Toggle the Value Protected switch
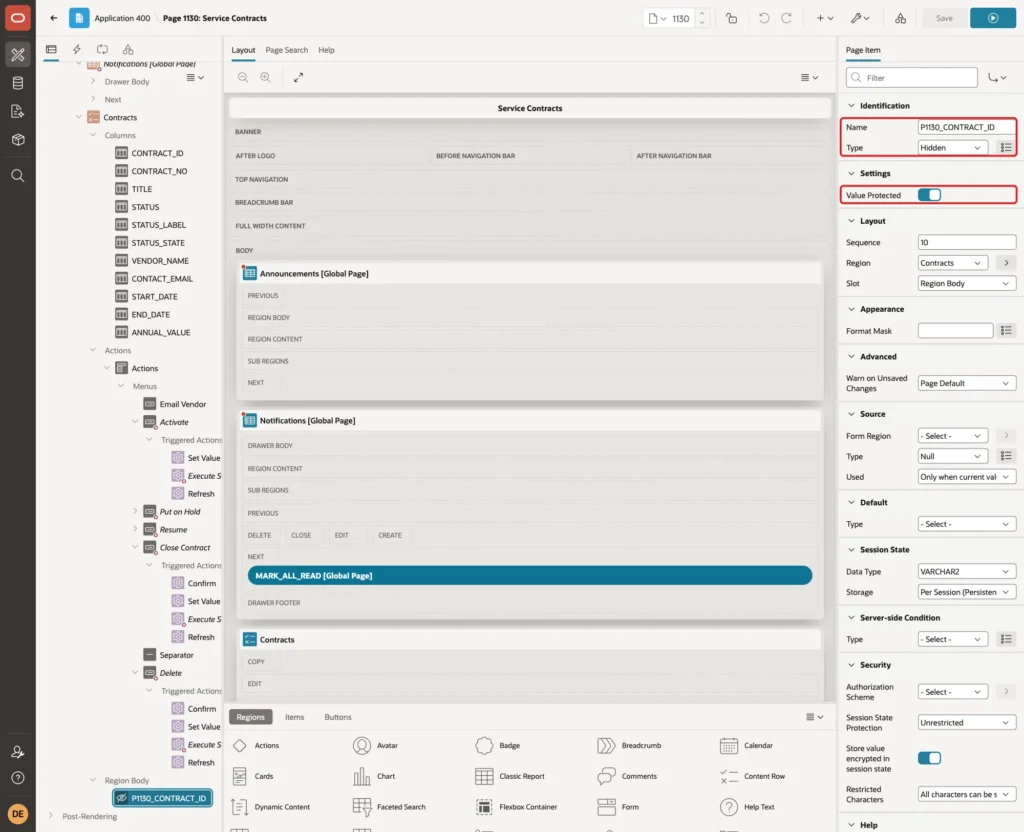 (x=929, y=195)
